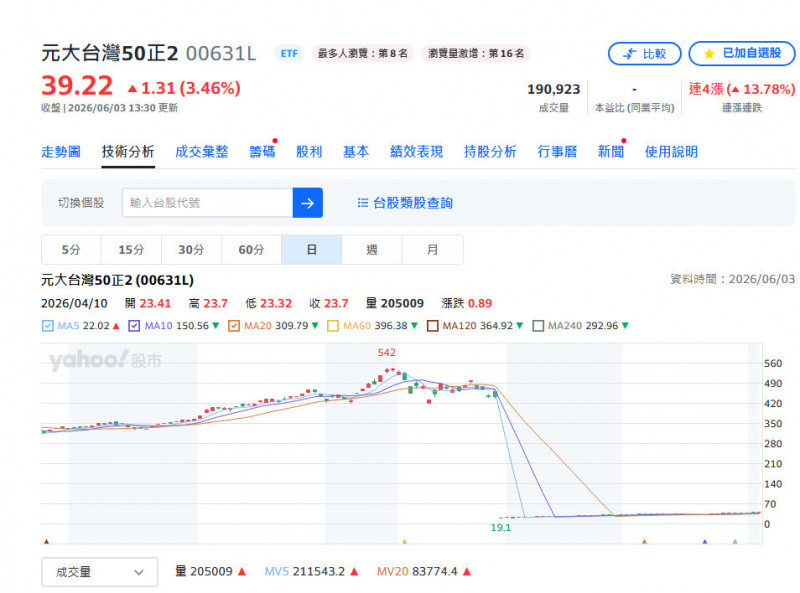This screenshot has width=800, height=593.
Task: Open the 行事曆 tab
Action: pyautogui.click(x=557, y=152)
